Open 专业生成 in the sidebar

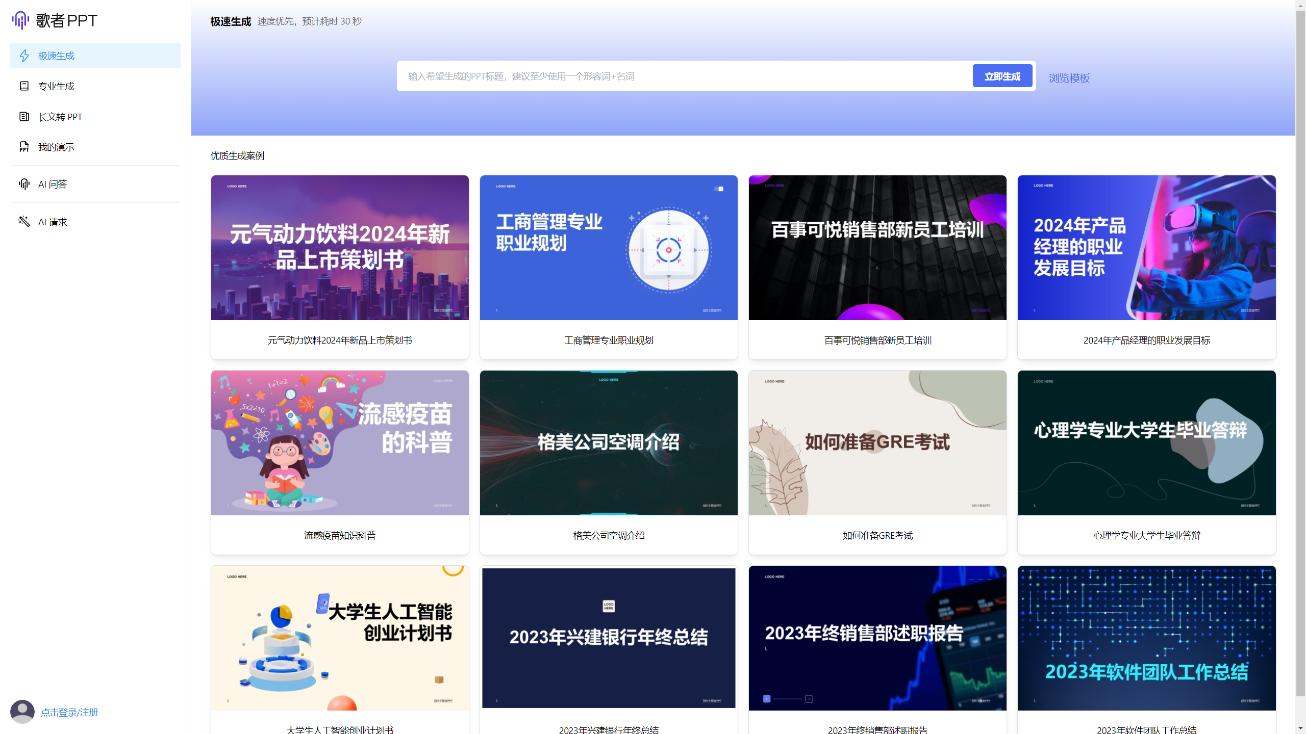pos(95,86)
